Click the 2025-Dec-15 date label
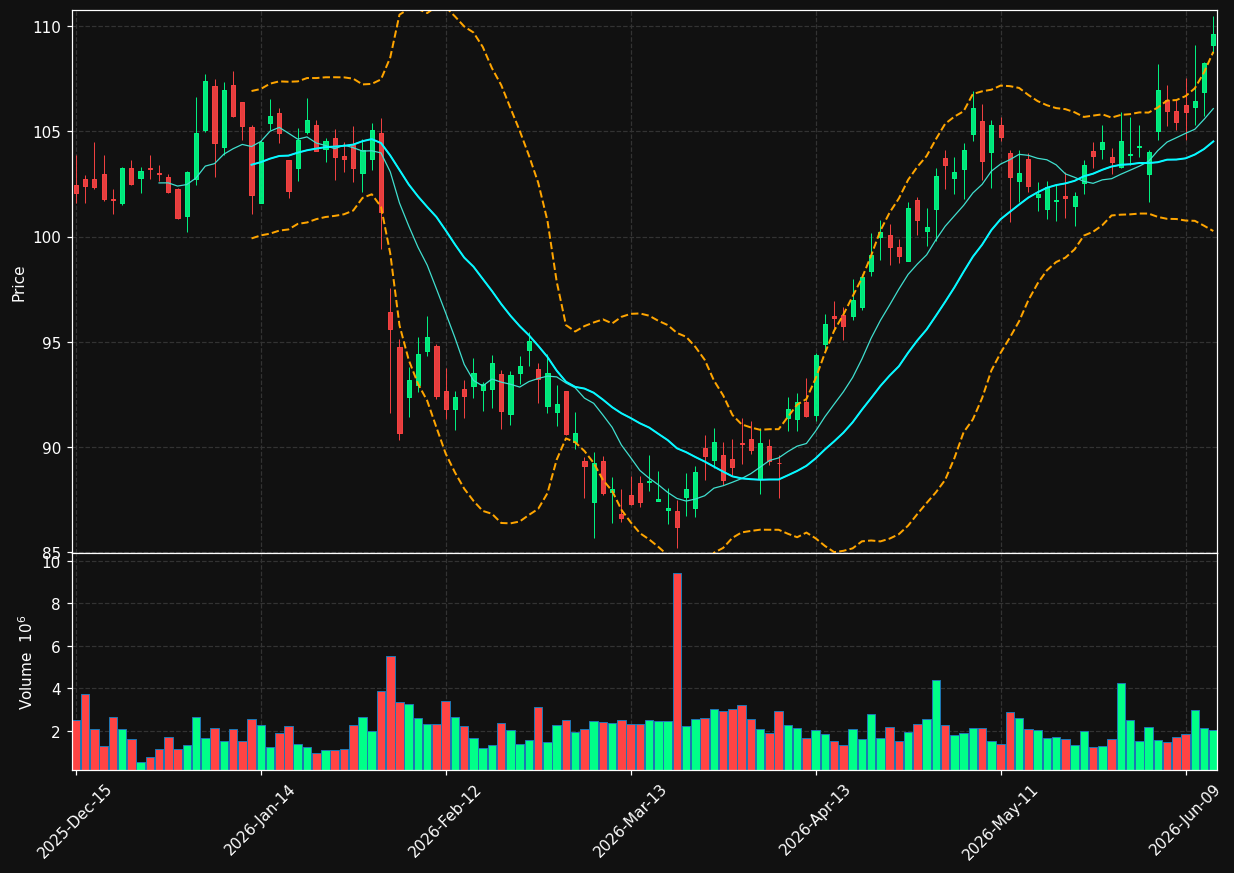1234x873 pixels. [x=75, y=820]
